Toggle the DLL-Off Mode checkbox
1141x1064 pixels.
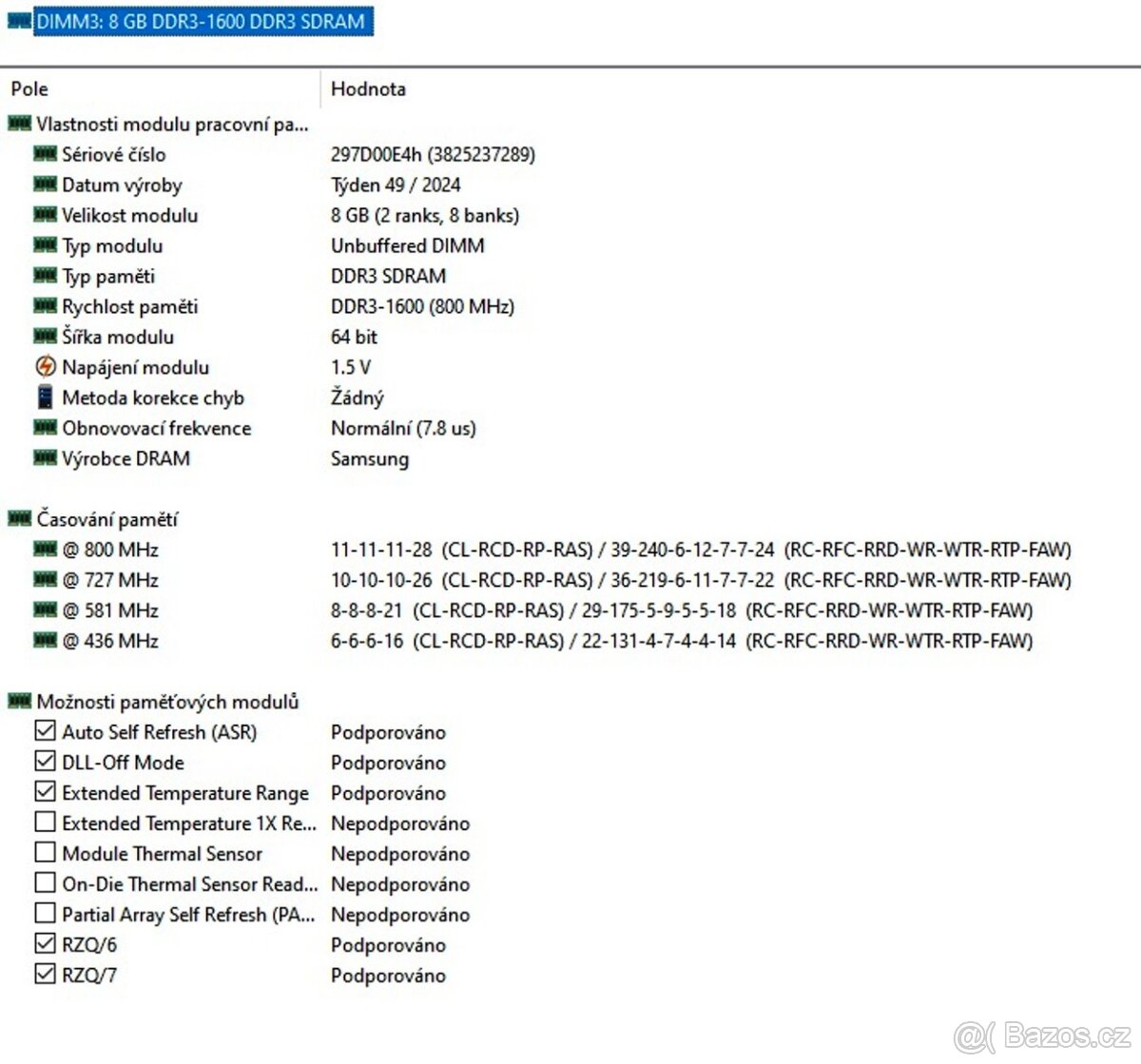point(45,762)
